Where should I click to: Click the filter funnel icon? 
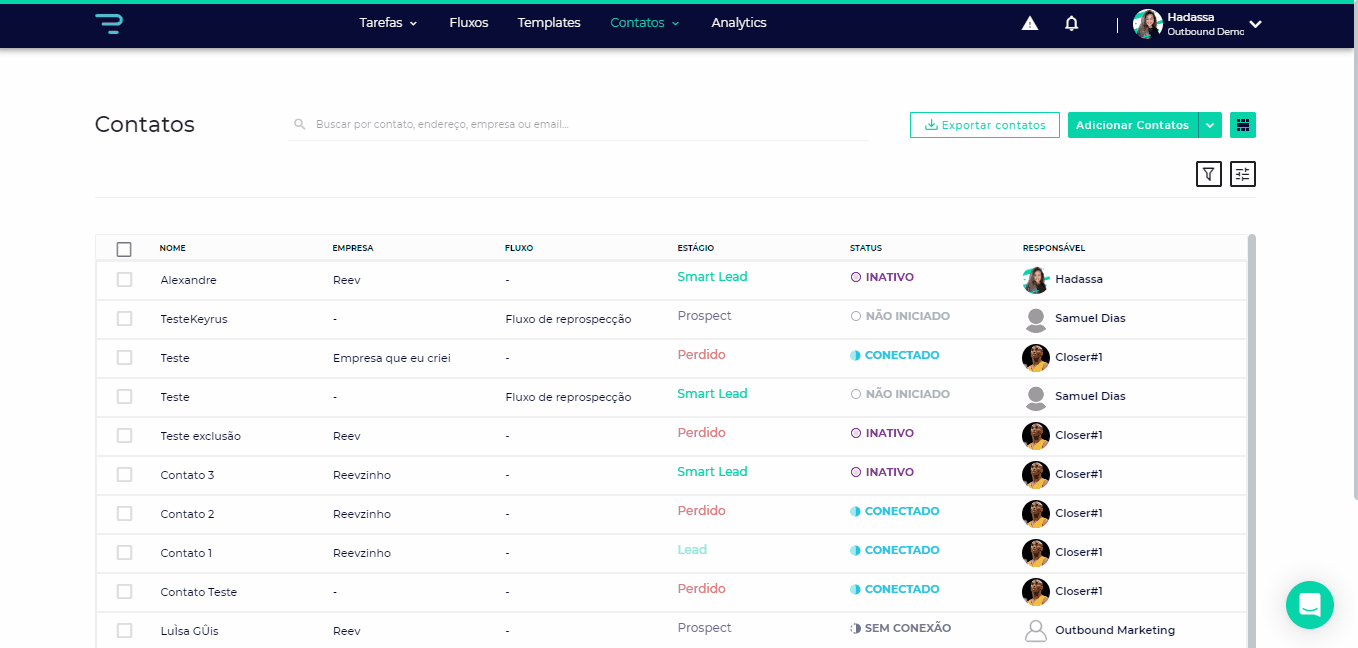point(1209,174)
